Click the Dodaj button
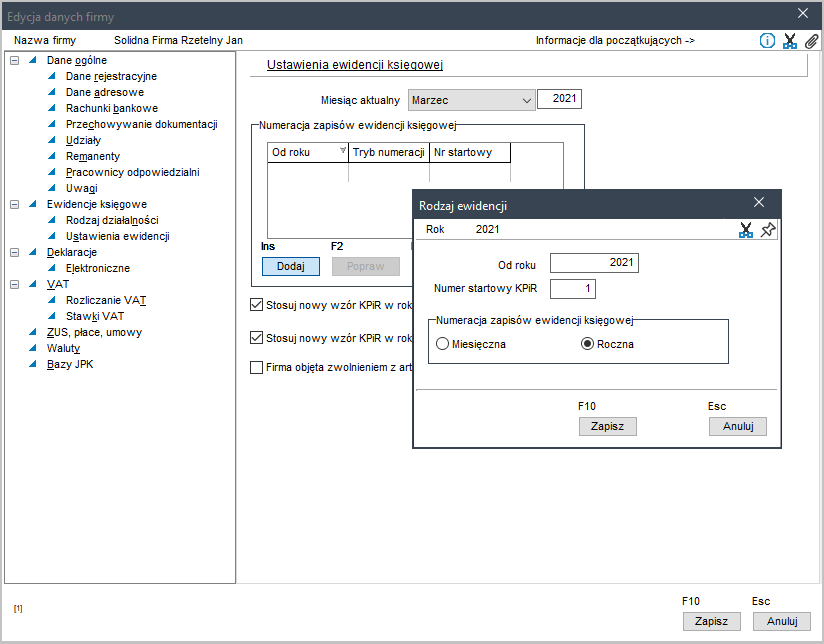This screenshot has height=644, width=824. 291,267
